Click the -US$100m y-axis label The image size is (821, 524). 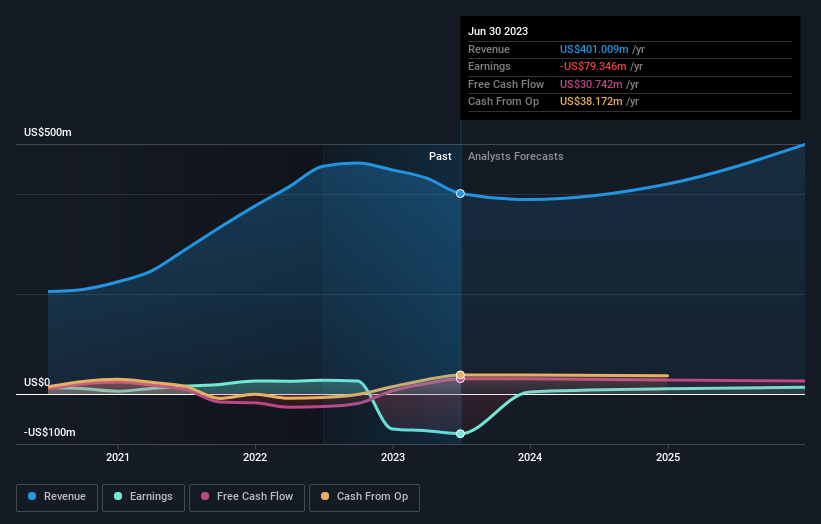point(50,432)
